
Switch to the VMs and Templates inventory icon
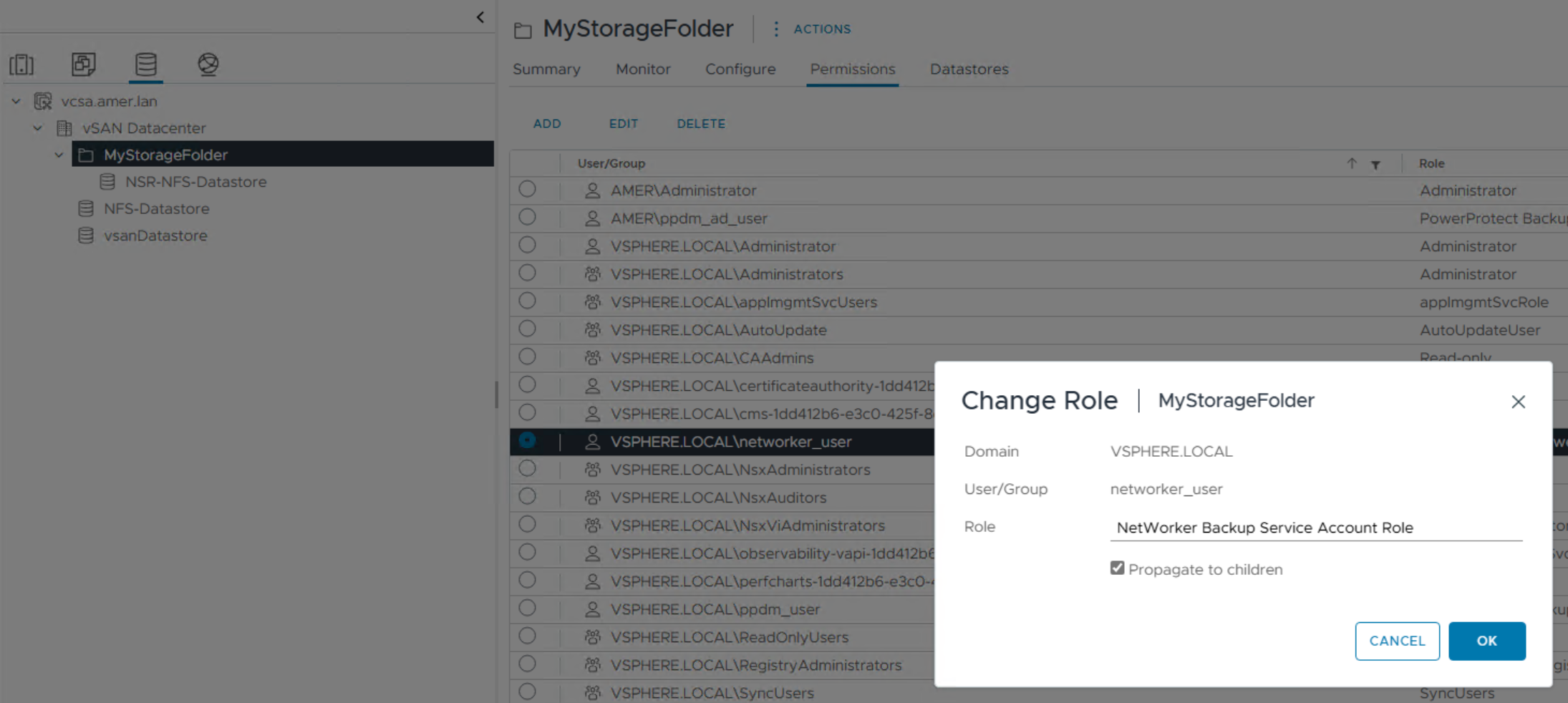[84, 64]
